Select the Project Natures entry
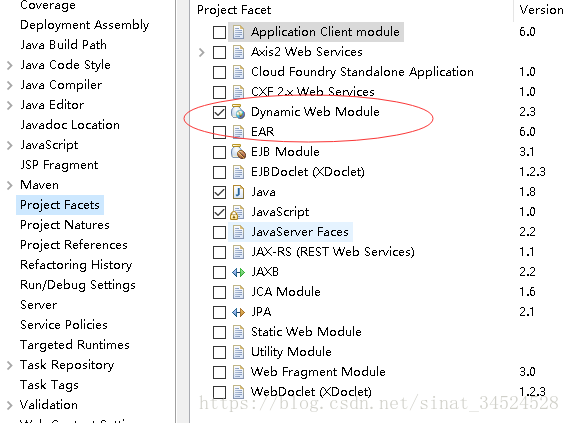This screenshot has width=570, height=423. tap(65, 225)
